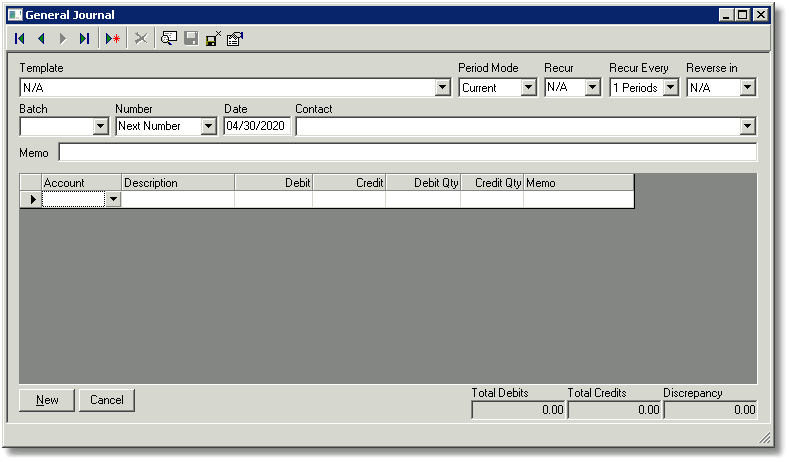The image size is (789, 462).
Task: Focus the Memo text field
Action: [408, 152]
